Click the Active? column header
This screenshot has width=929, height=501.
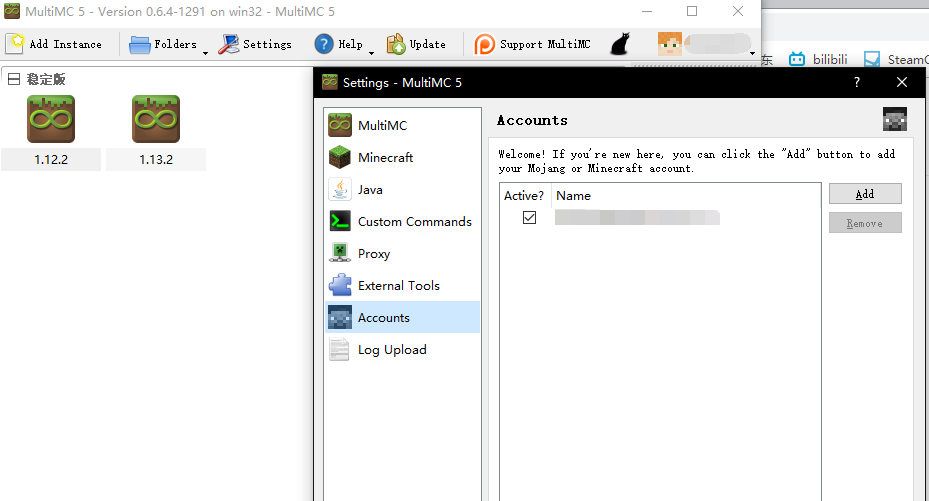click(x=525, y=195)
